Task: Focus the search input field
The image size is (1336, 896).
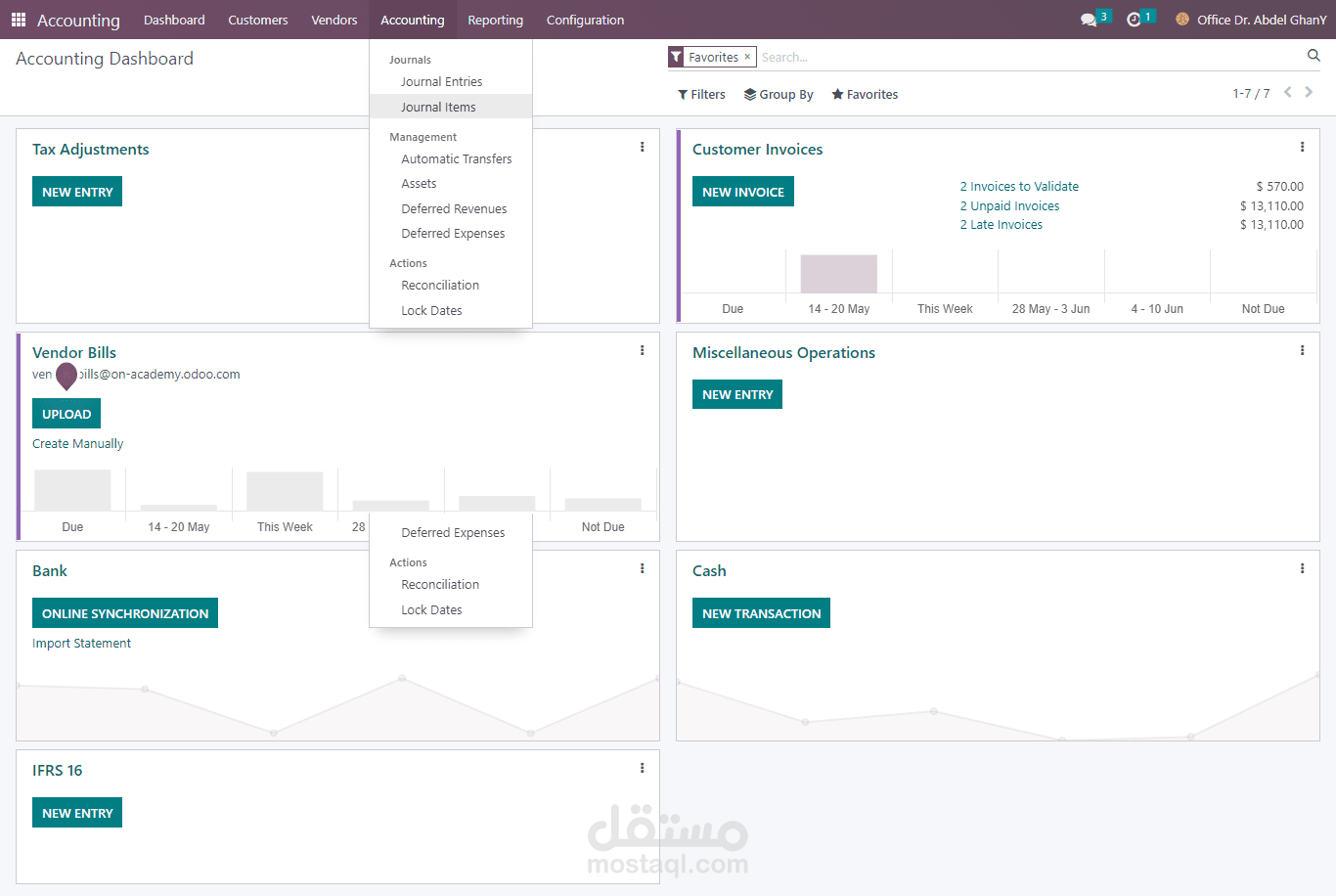Action: coord(1027,58)
